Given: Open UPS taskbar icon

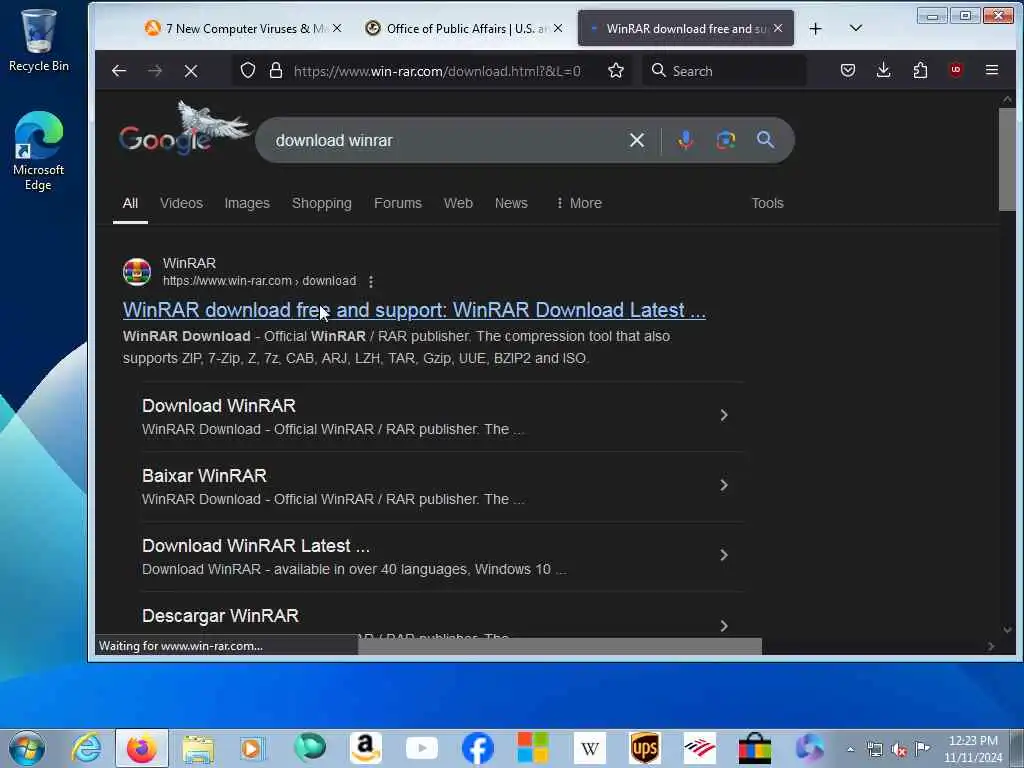Looking at the screenshot, I should [x=645, y=748].
